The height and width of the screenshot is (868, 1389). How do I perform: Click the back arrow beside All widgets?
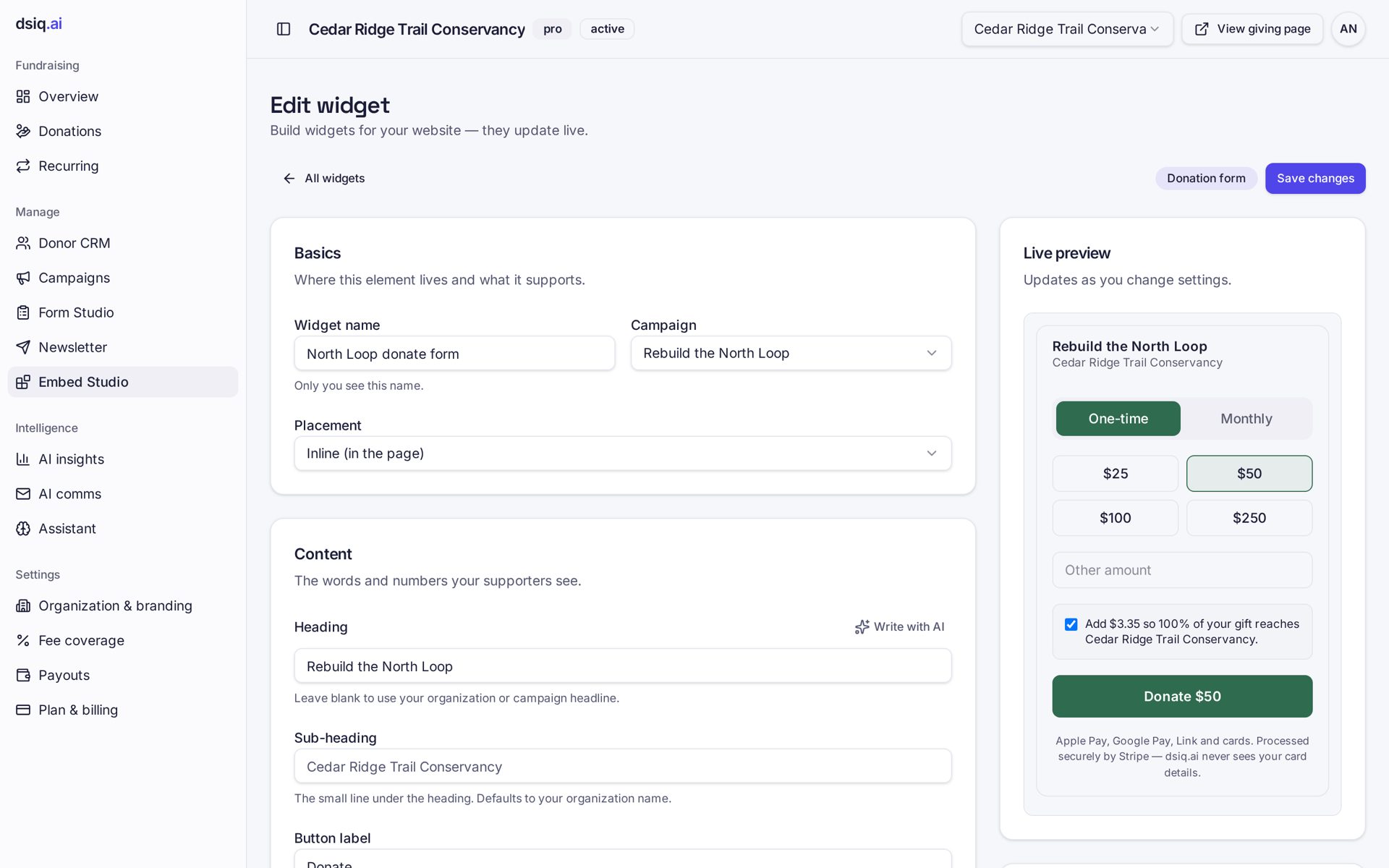[289, 179]
